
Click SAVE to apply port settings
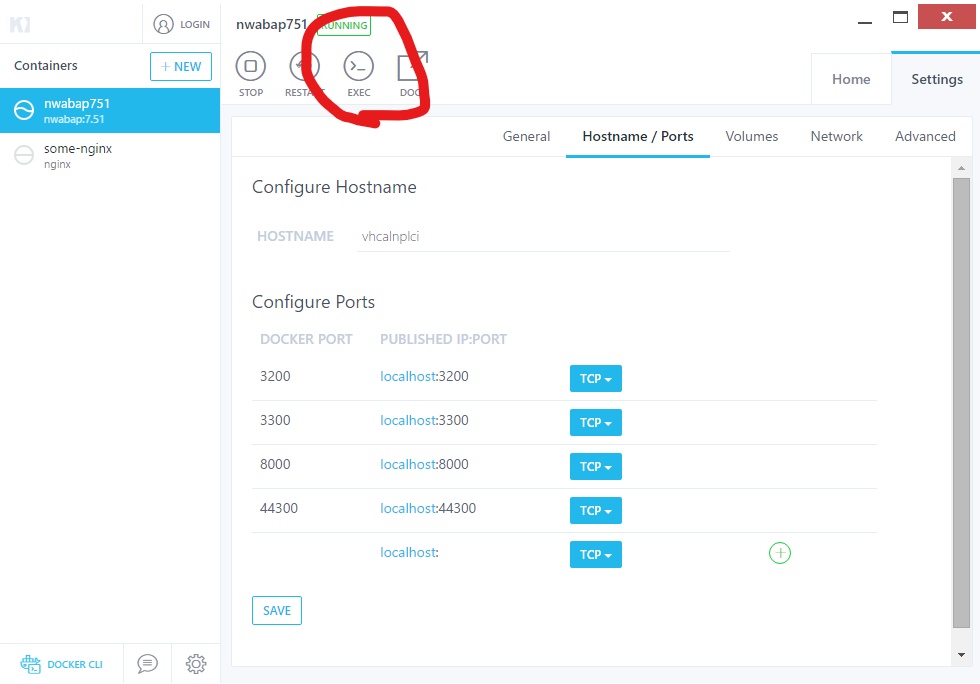click(276, 610)
